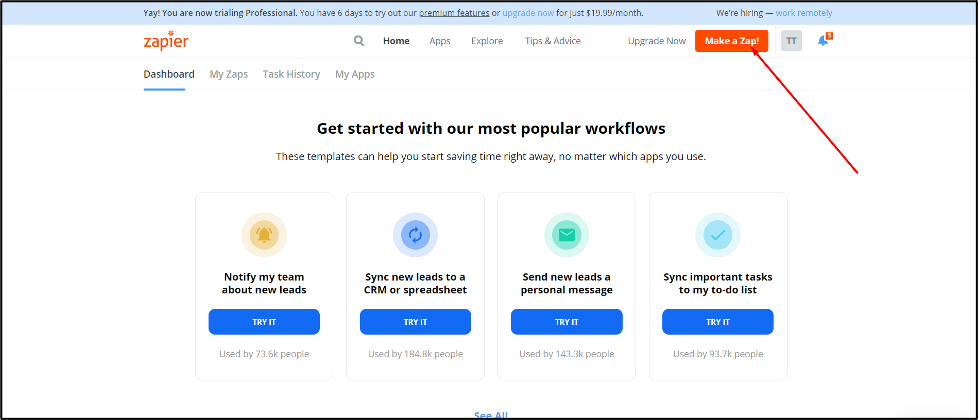
Task: Click the green envelope workflow icon
Action: (566, 235)
